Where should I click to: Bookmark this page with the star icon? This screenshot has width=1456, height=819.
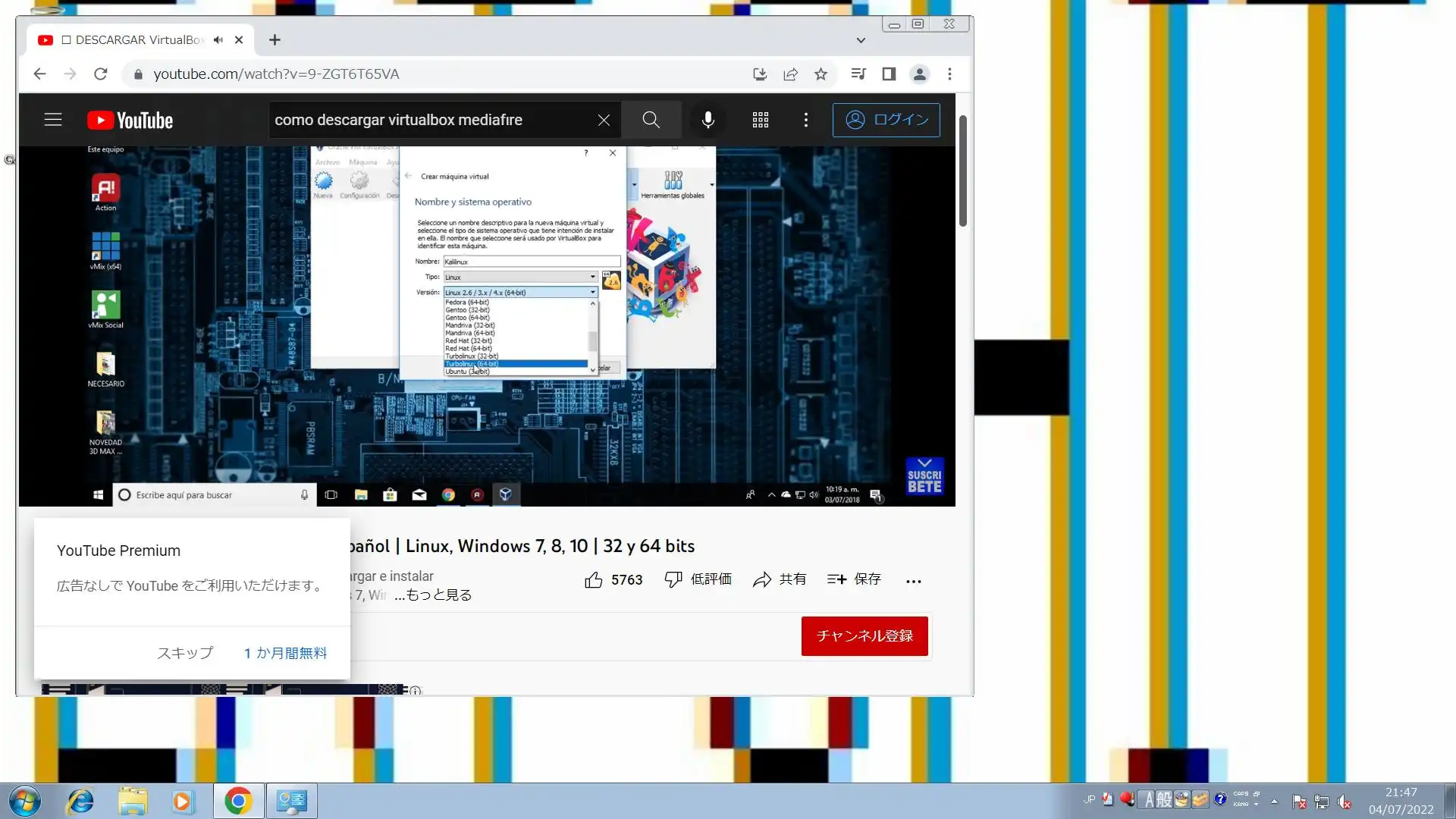coord(821,74)
